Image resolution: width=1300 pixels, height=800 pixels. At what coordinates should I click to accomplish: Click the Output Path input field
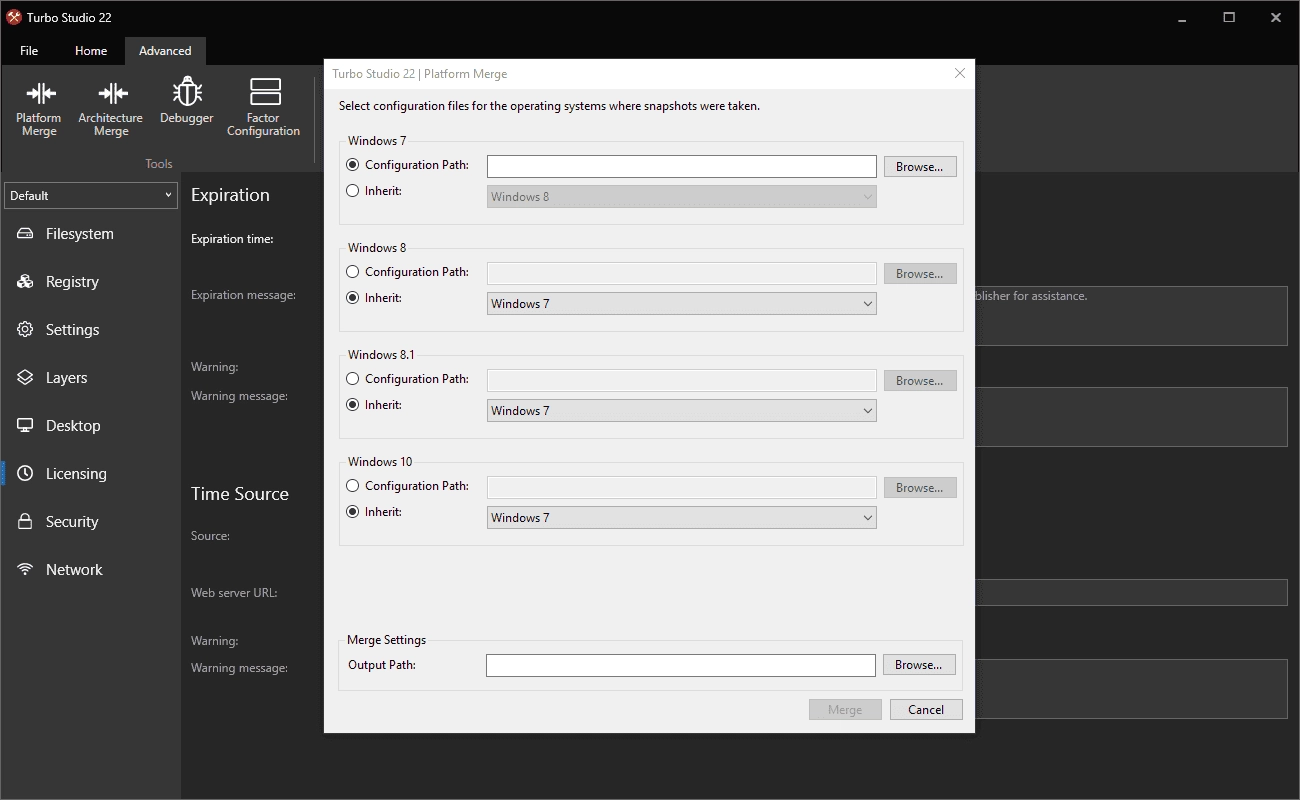tap(681, 665)
